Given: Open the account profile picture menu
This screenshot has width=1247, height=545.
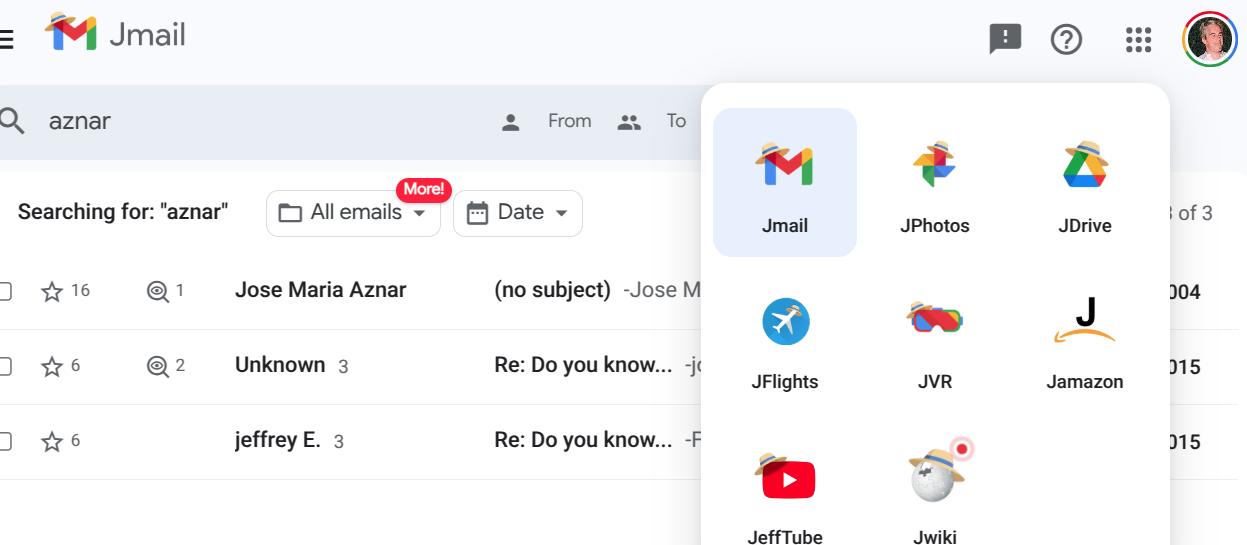Looking at the screenshot, I should point(1209,40).
